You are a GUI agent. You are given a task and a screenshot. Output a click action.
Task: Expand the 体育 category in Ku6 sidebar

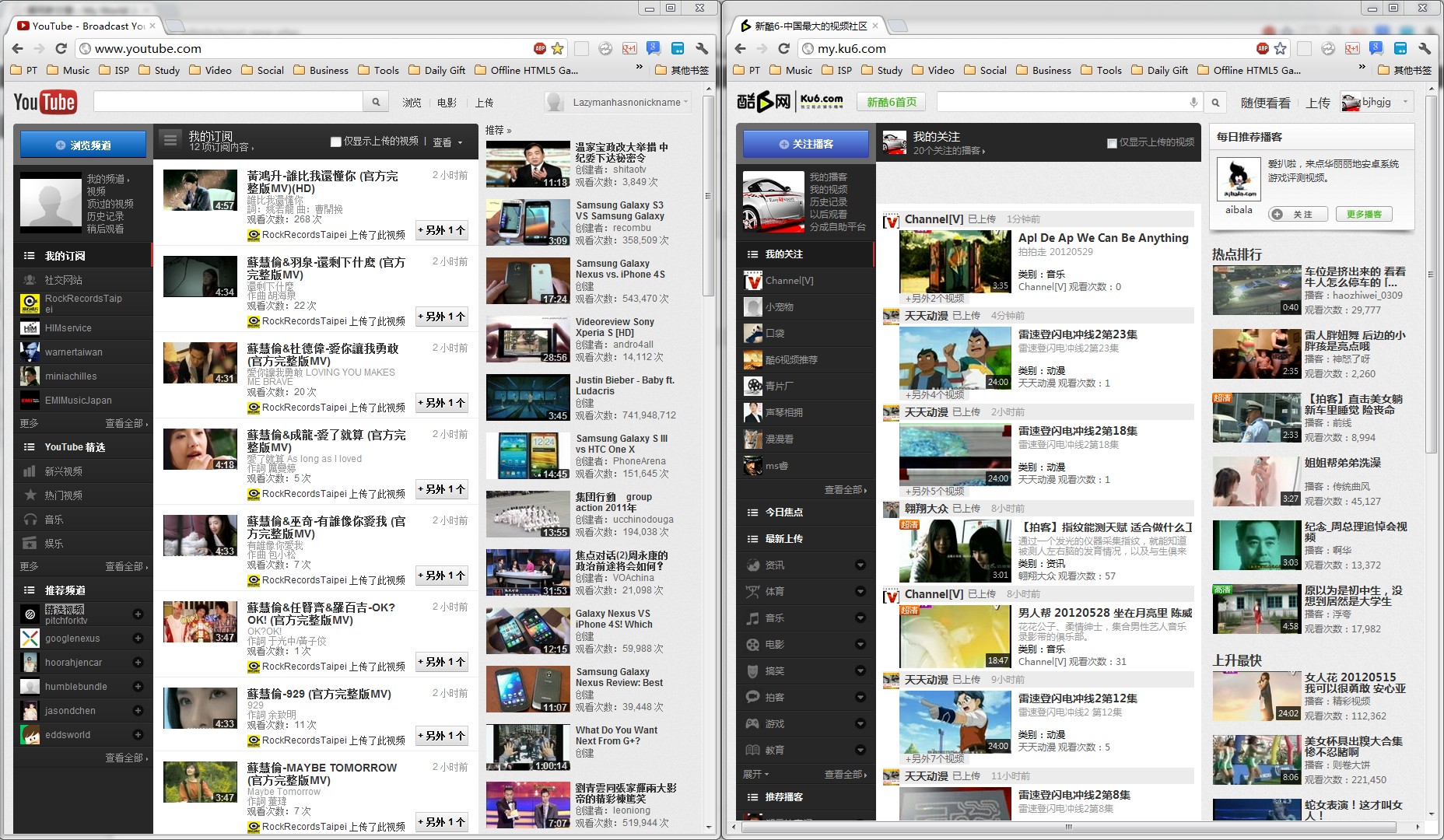860,591
